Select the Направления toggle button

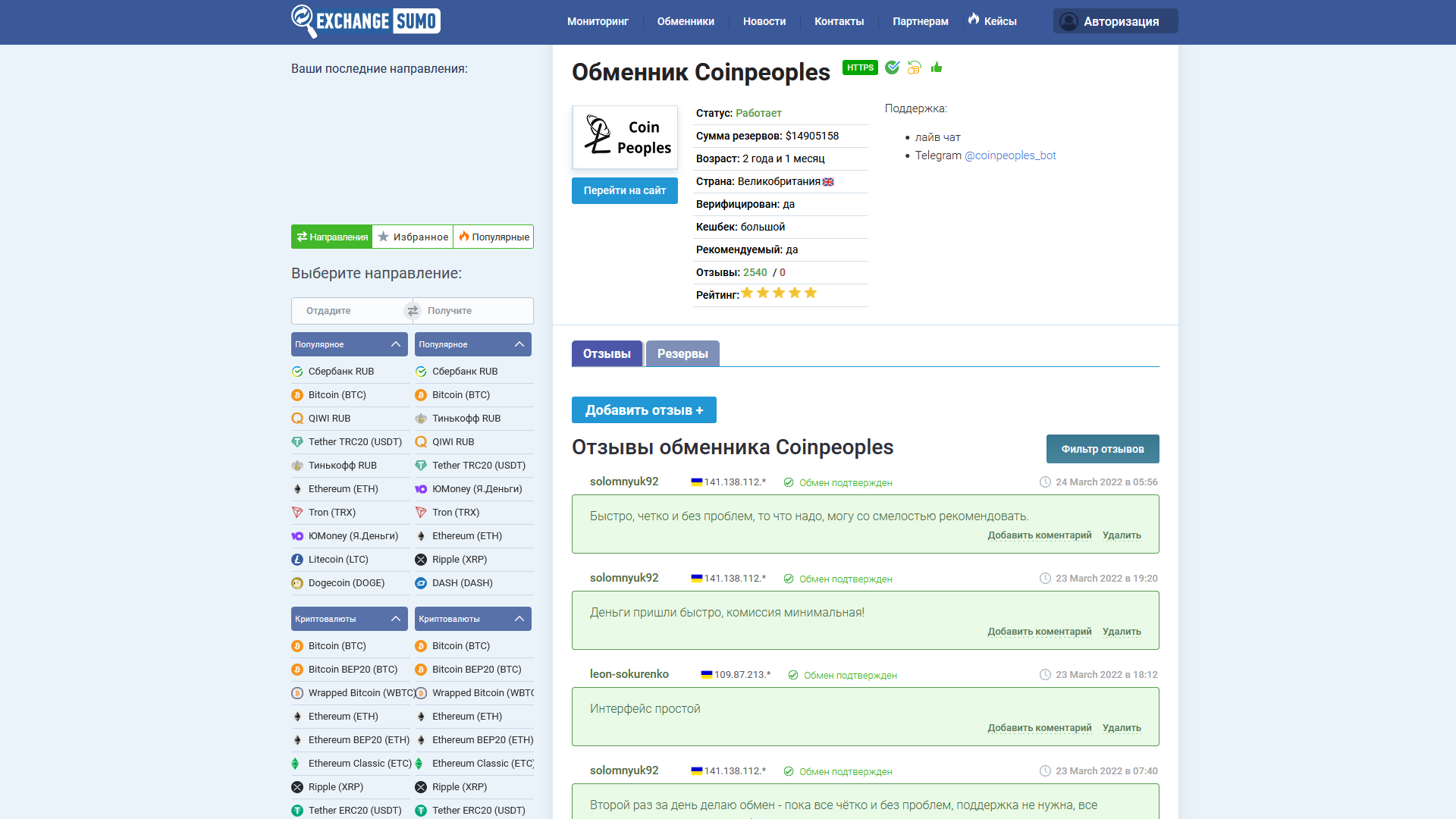[x=332, y=237]
